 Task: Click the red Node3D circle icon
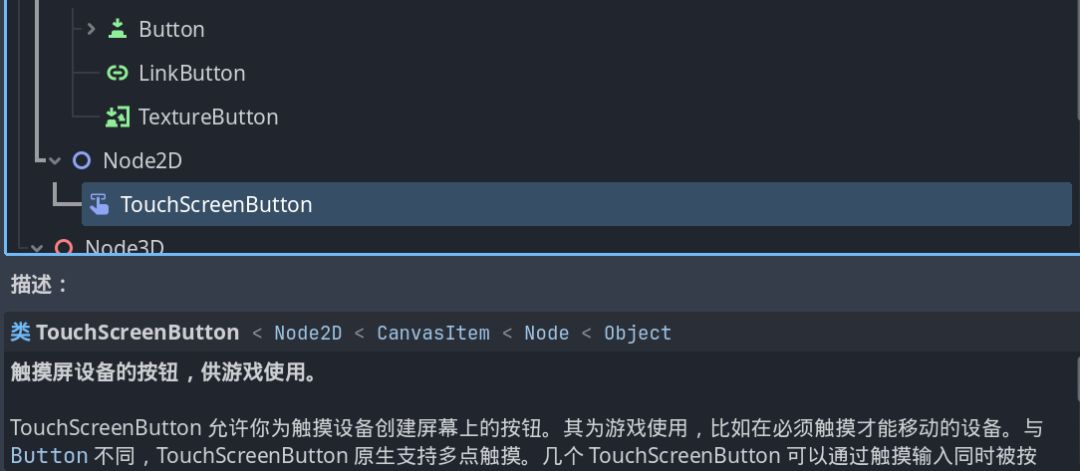63,247
